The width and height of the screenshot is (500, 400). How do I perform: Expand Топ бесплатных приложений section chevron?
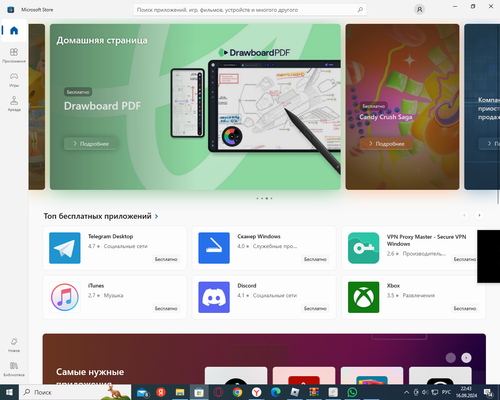(x=156, y=216)
